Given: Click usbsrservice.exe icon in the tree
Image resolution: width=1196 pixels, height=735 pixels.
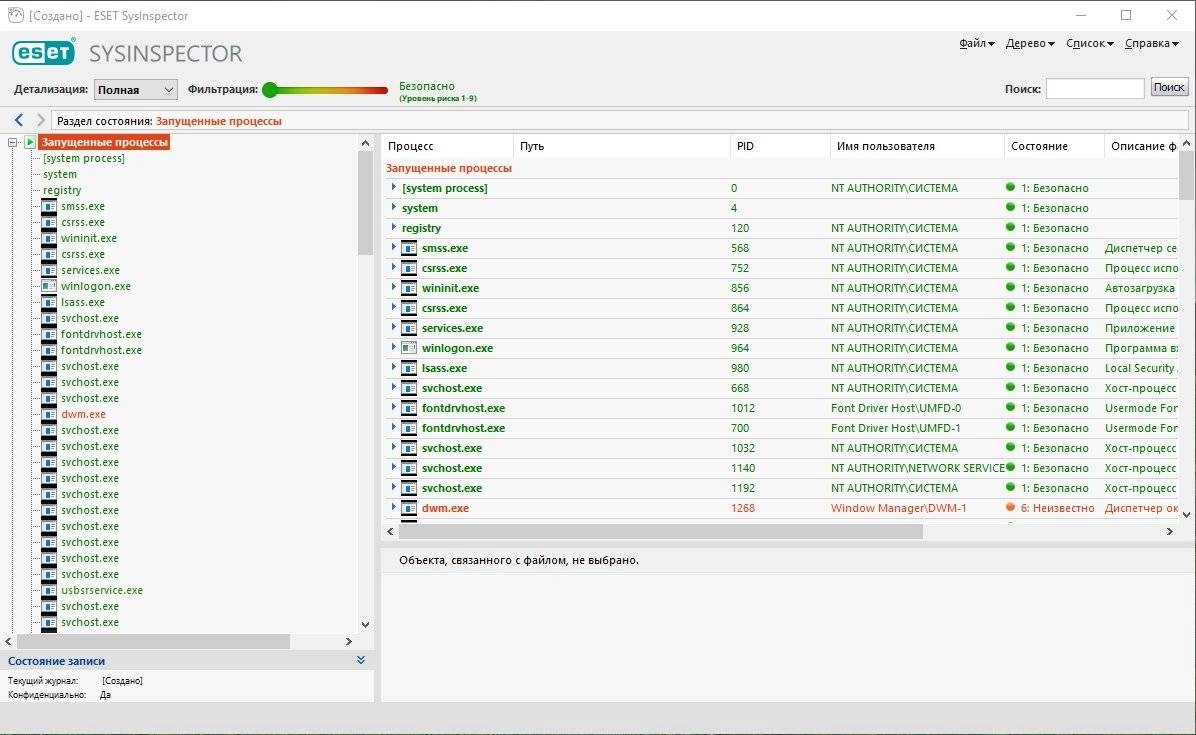Looking at the screenshot, I should pyautogui.click(x=49, y=590).
